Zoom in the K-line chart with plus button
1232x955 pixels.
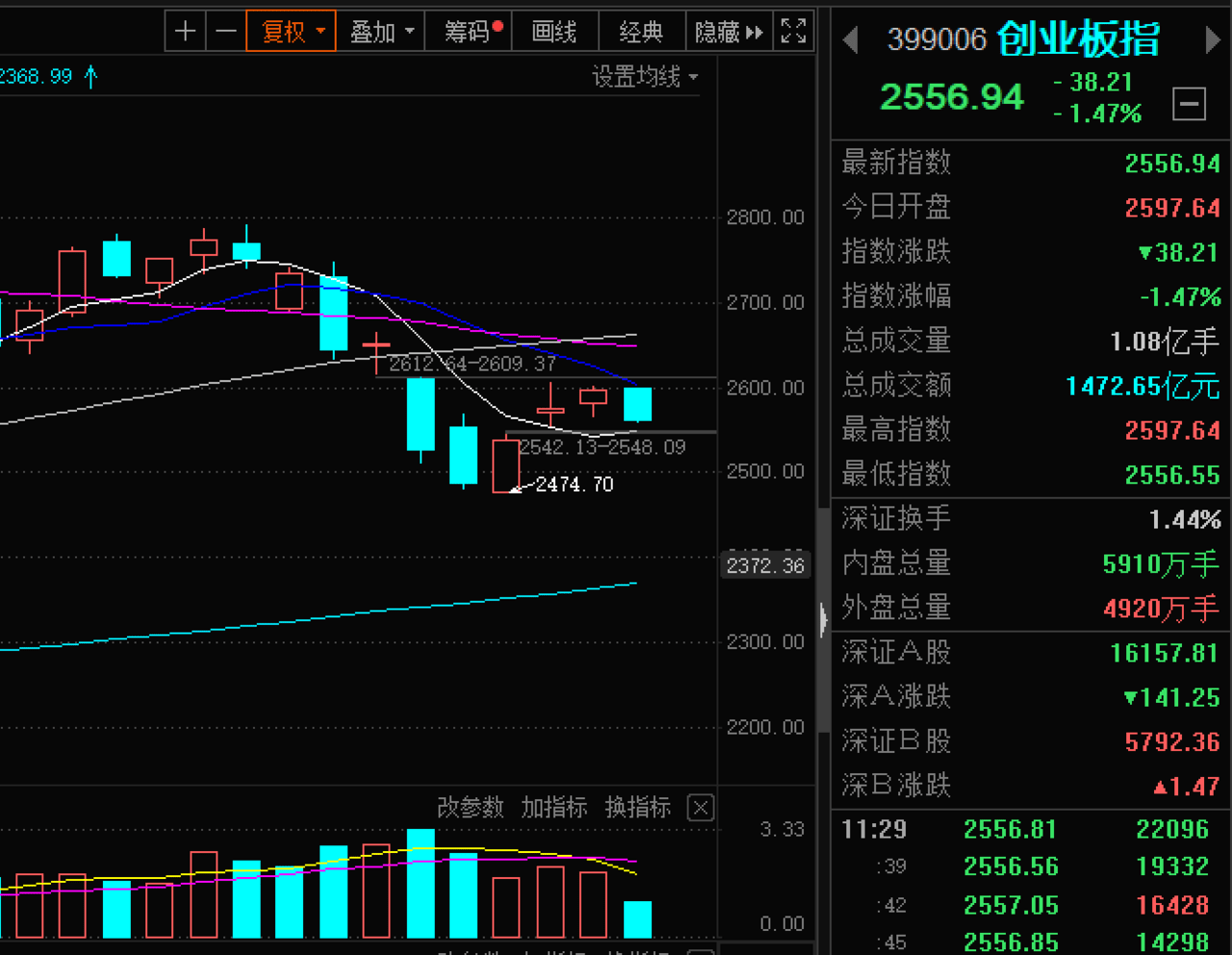pos(185,32)
